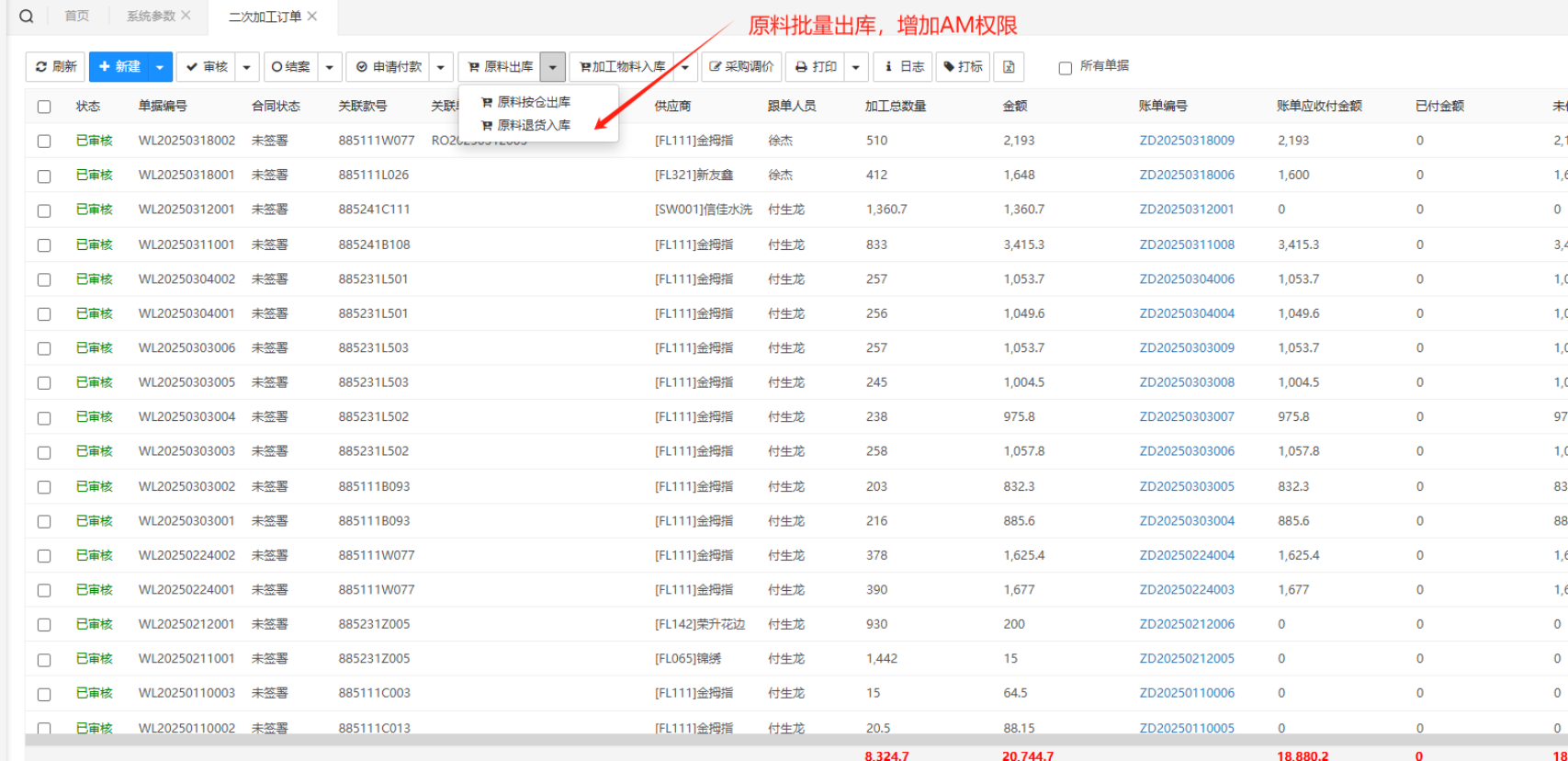Select 原料按仓出库 from the menu
The image size is (1568, 761).
(x=533, y=102)
